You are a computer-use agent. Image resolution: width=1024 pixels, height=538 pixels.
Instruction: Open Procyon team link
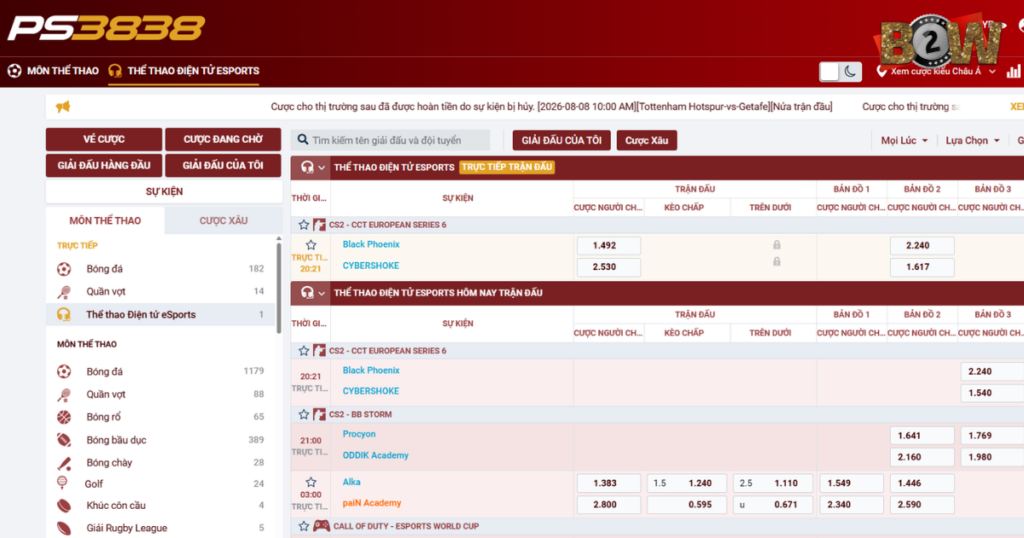(359, 434)
